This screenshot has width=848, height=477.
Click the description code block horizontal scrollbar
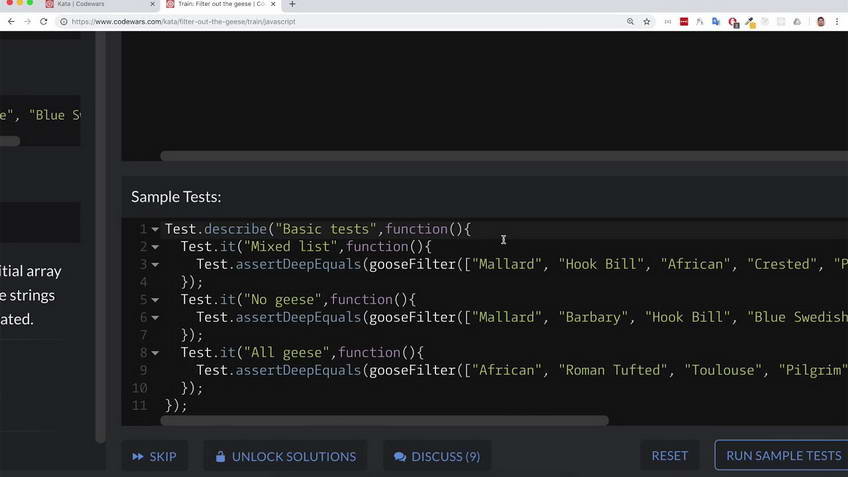[10, 141]
